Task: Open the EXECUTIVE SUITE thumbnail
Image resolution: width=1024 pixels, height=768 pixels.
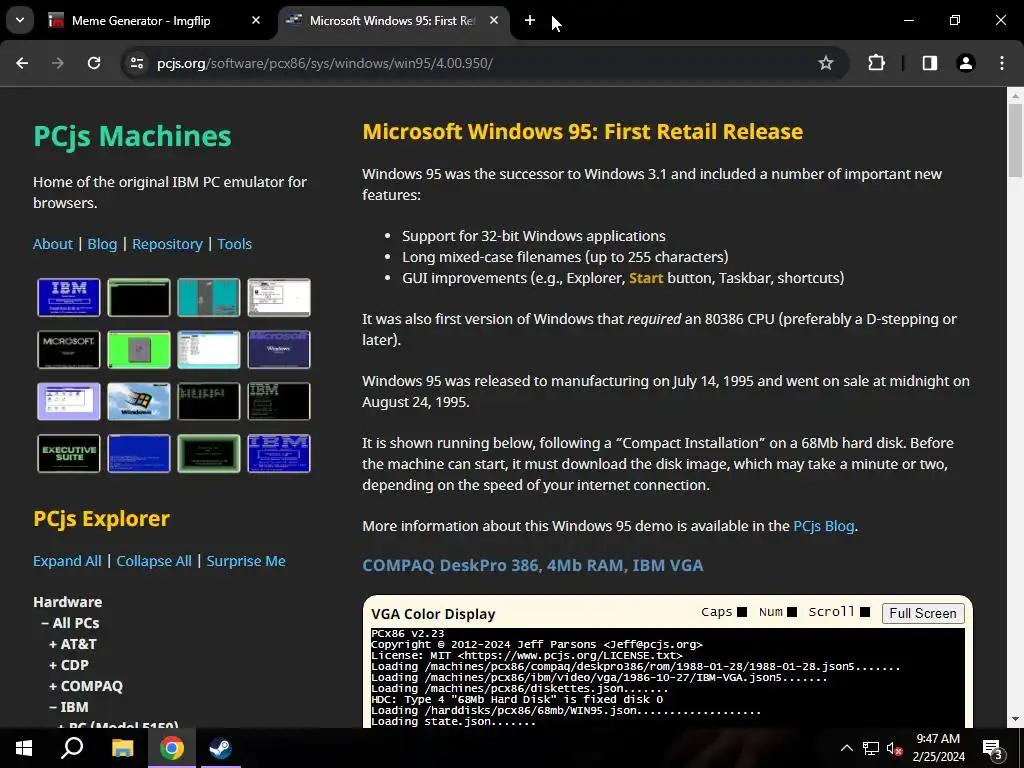Action: 69,453
